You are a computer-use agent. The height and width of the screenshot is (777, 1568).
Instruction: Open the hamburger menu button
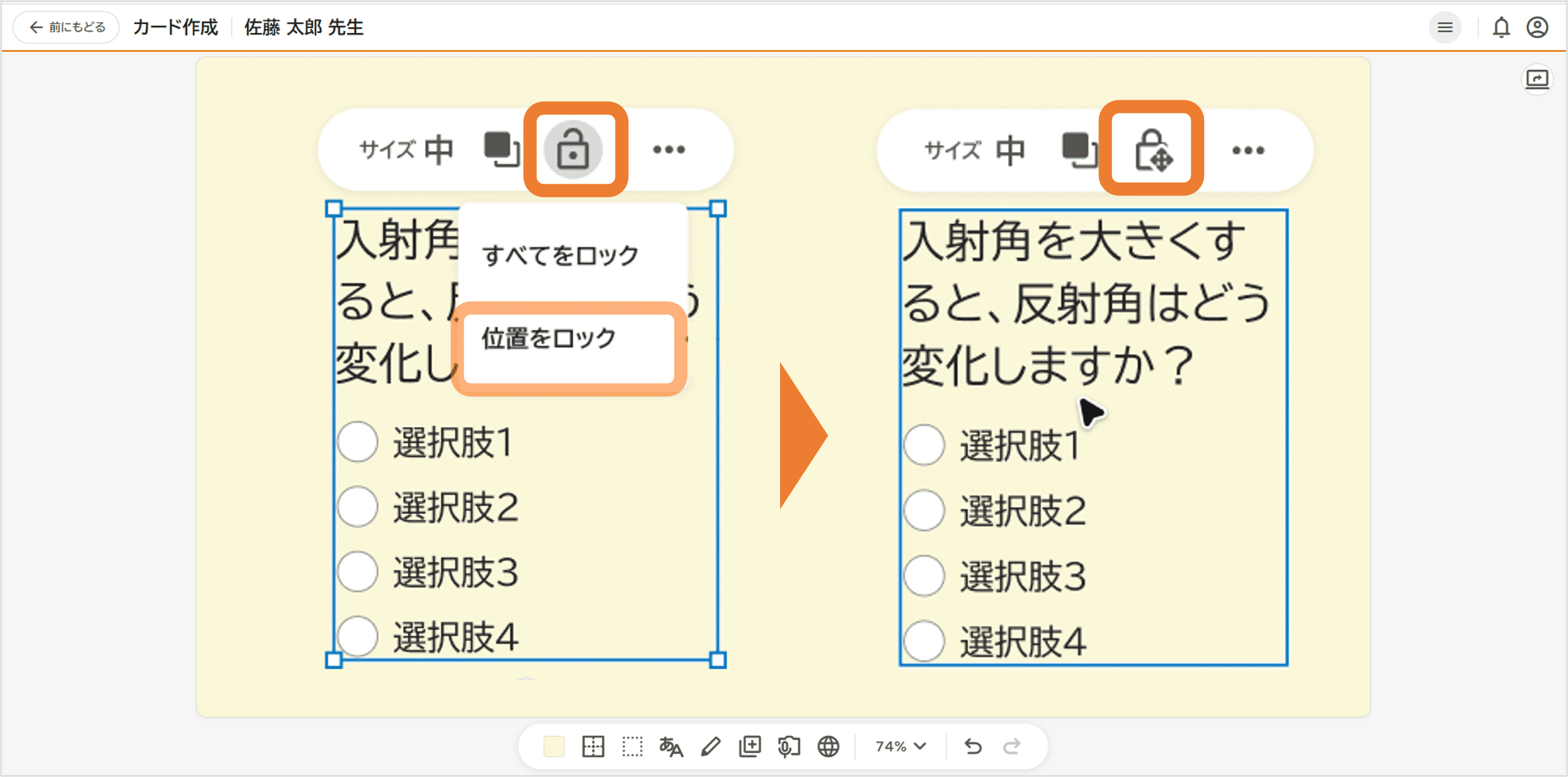pyautogui.click(x=1444, y=28)
